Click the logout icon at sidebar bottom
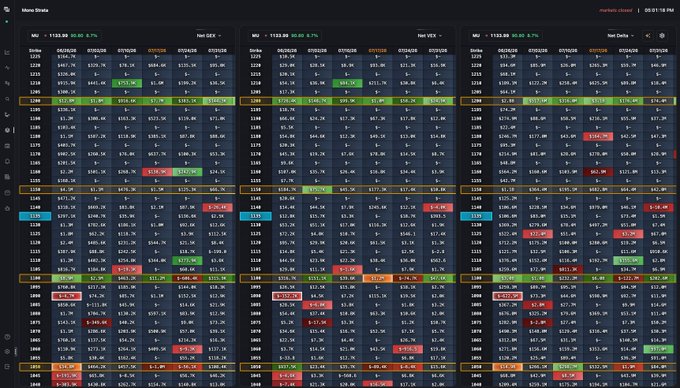Viewport: 680px width, 388px height. coord(7,367)
